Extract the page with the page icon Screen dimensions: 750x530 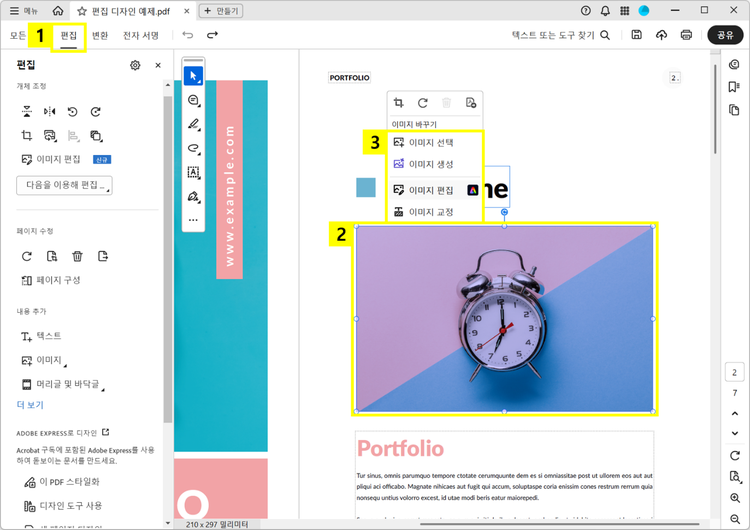[x=52, y=256]
